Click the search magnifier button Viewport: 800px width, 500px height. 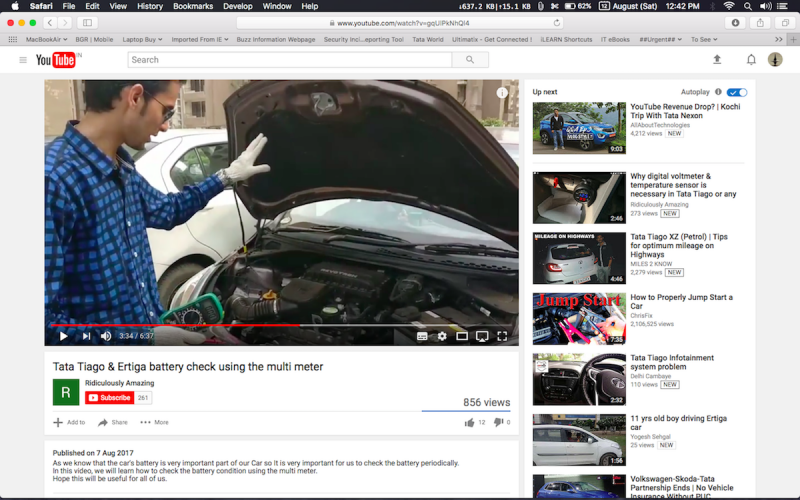point(470,60)
